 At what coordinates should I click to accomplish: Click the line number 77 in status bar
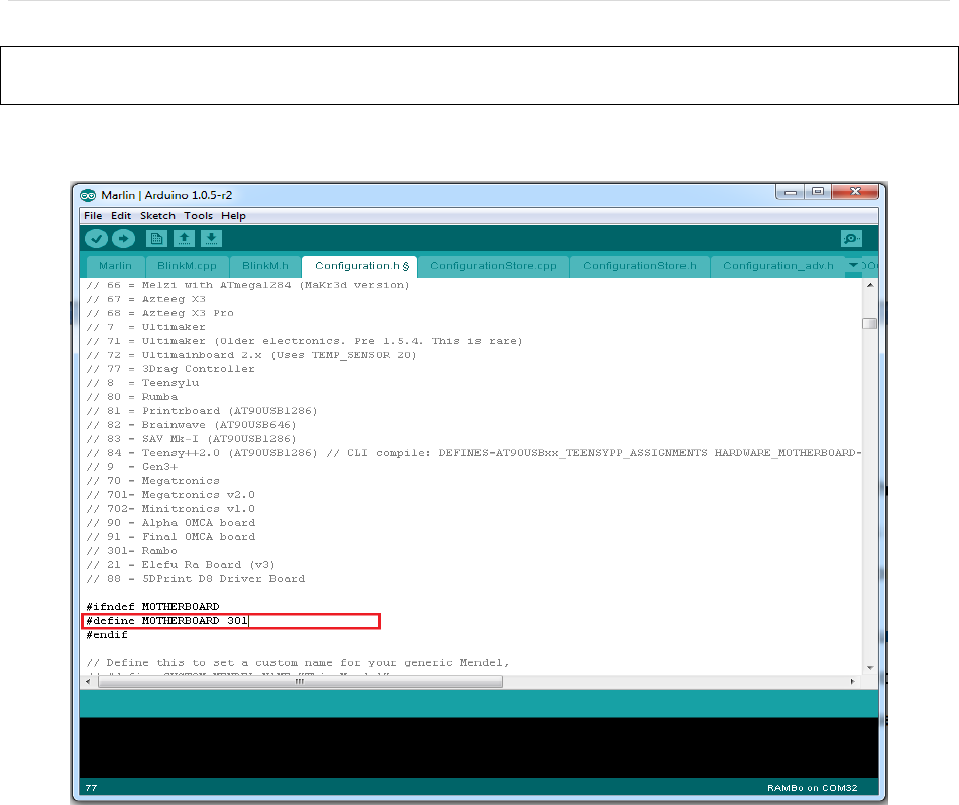[x=91, y=788]
